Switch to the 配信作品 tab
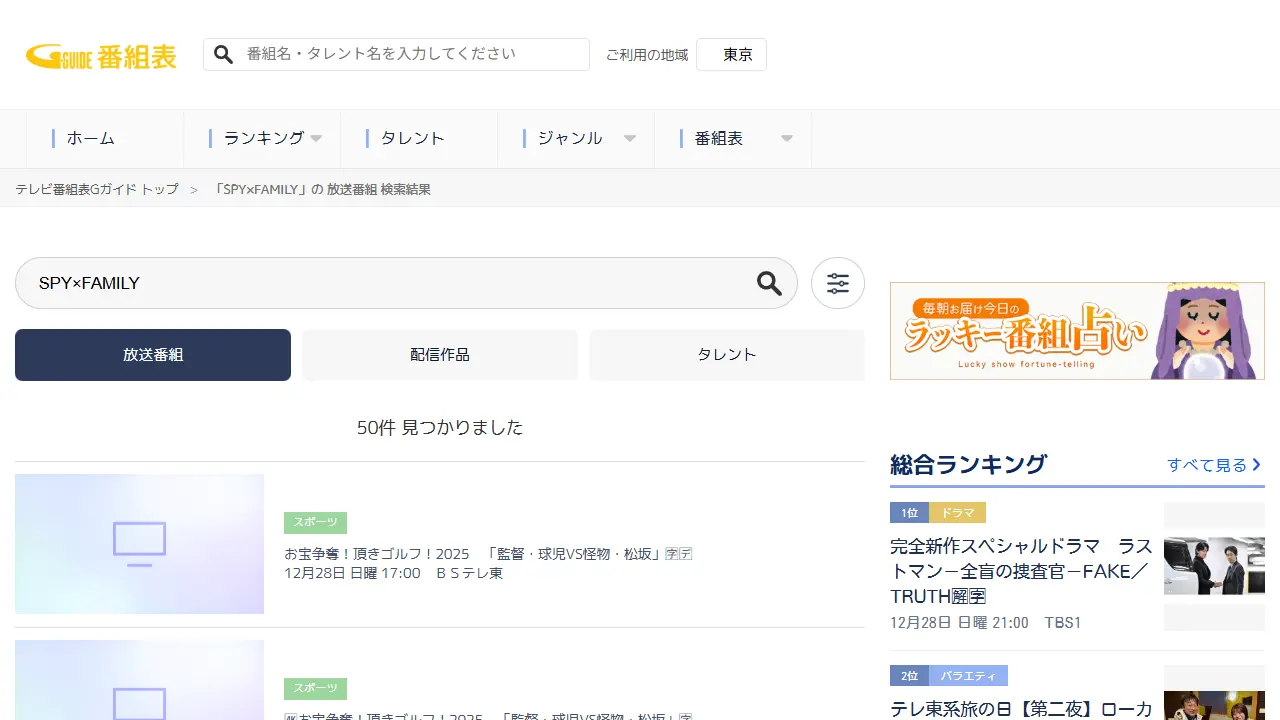Viewport: 1280px width, 720px height. [x=440, y=355]
